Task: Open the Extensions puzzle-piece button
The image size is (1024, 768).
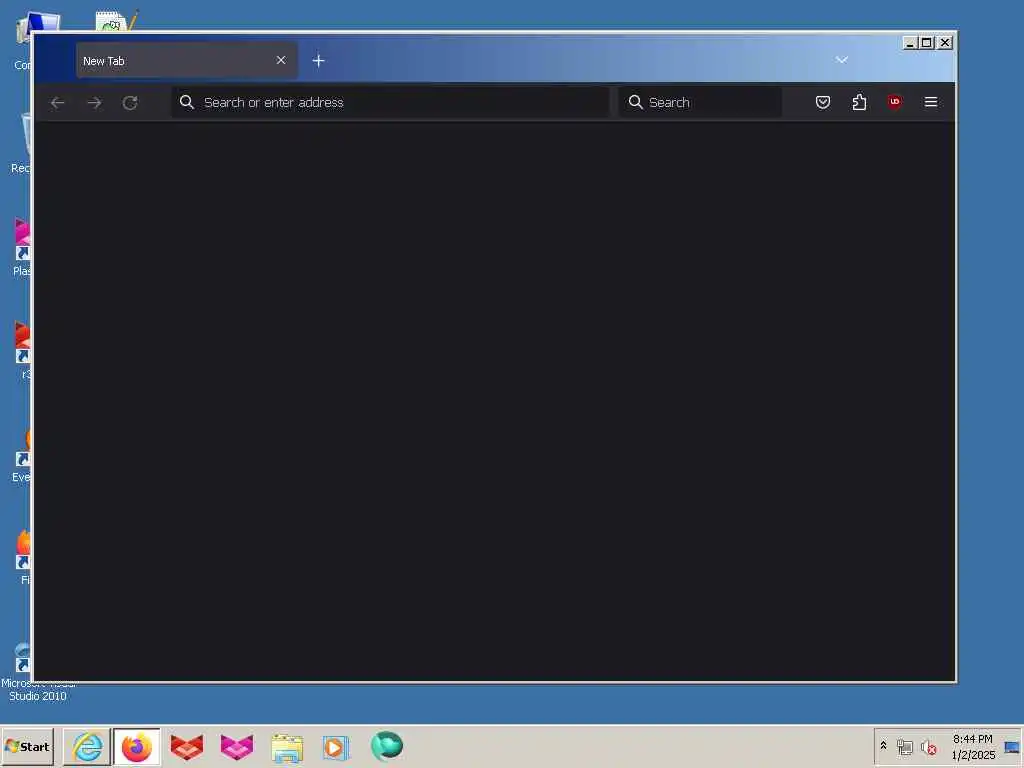Action: 859,102
